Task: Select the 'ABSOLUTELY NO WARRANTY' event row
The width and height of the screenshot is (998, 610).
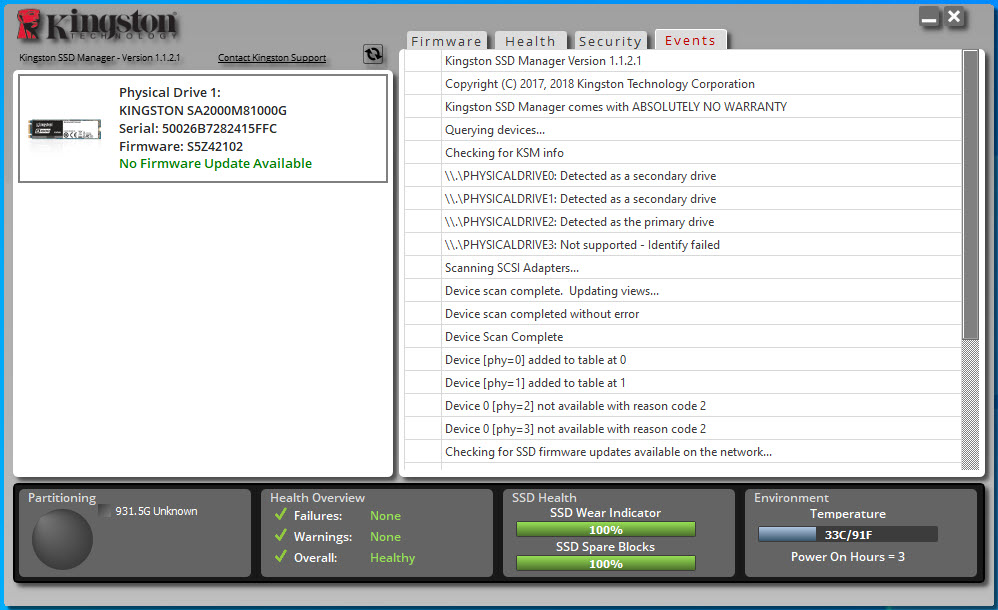Action: (x=683, y=107)
